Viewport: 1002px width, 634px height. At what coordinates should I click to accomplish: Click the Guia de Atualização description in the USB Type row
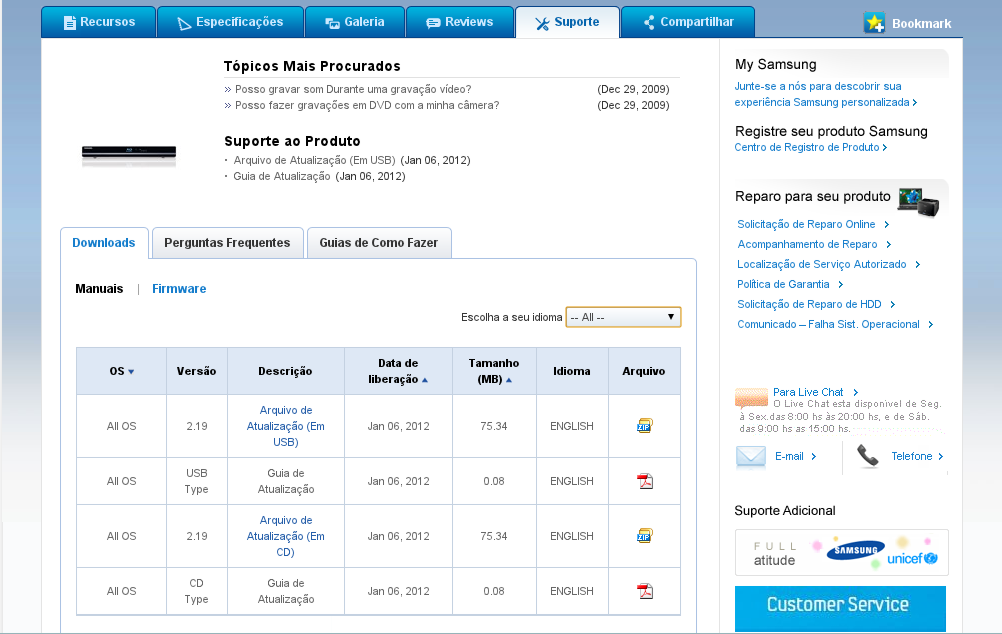tap(286, 481)
